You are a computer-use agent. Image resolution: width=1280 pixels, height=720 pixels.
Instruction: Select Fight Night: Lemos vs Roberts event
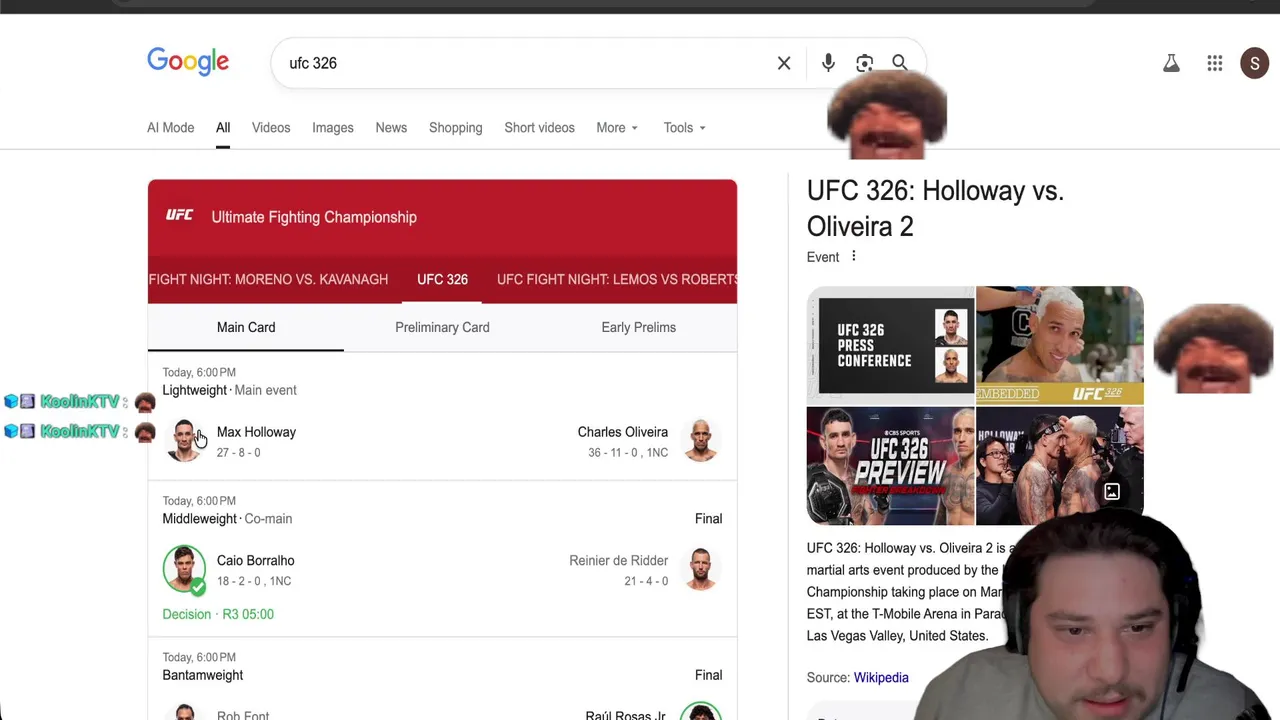point(617,279)
